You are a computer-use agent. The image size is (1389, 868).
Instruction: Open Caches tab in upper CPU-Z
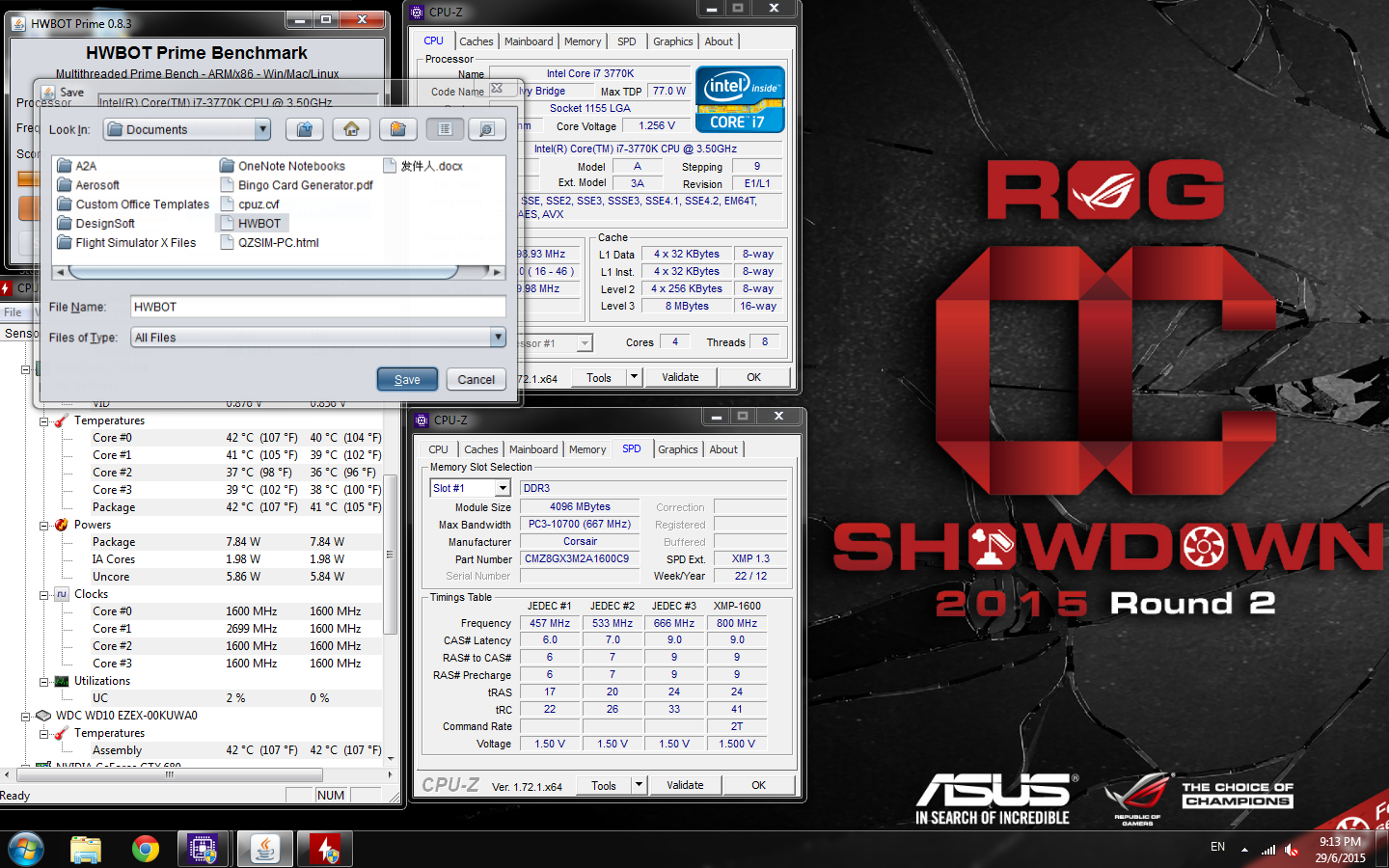point(476,41)
